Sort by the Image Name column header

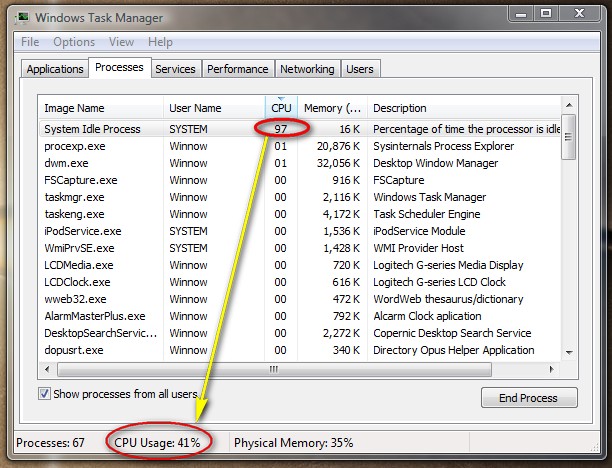pos(101,108)
